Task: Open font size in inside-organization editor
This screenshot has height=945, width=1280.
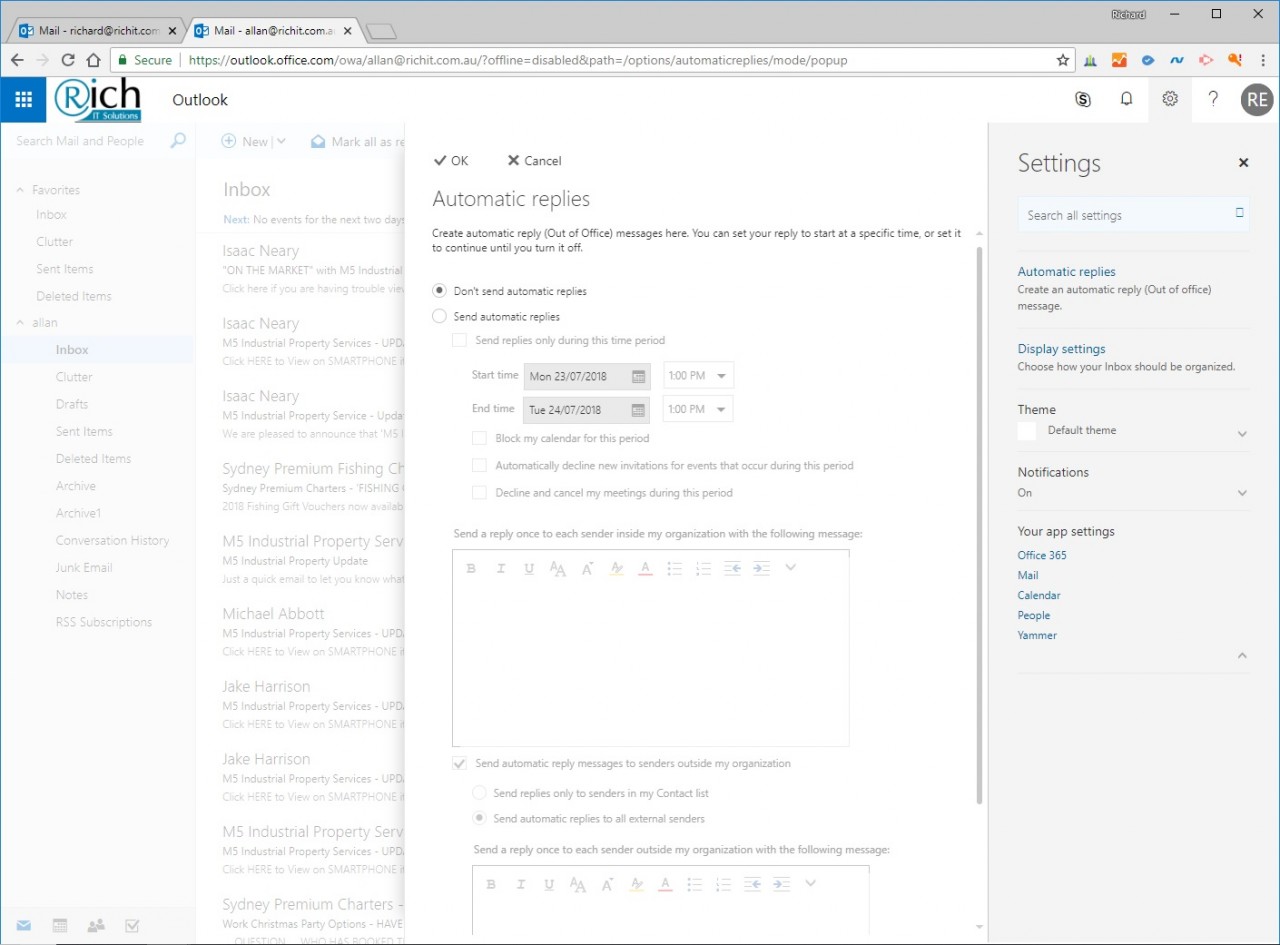Action: [587, 568]
